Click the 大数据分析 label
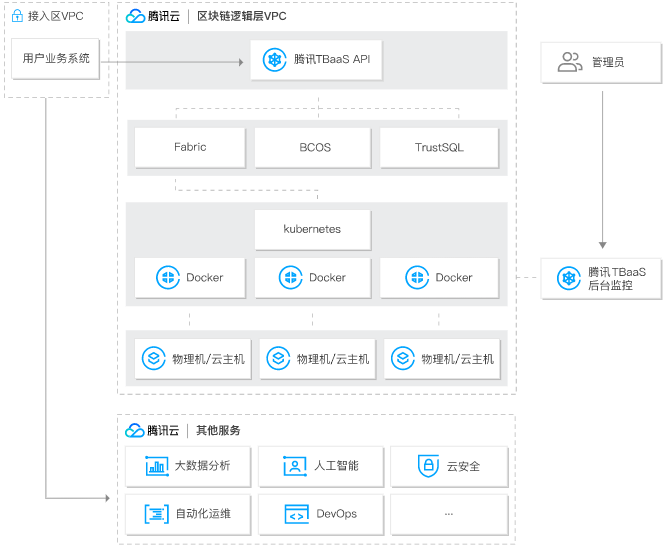The image size is (667, 550). tap(202, 466)
